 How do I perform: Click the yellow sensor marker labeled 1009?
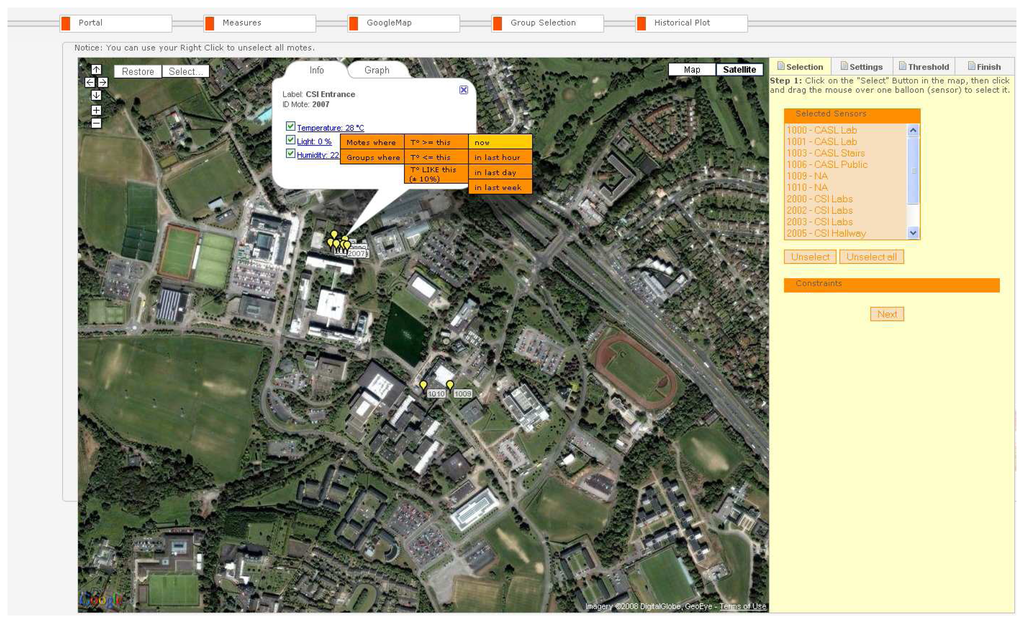tap(450, 385)
